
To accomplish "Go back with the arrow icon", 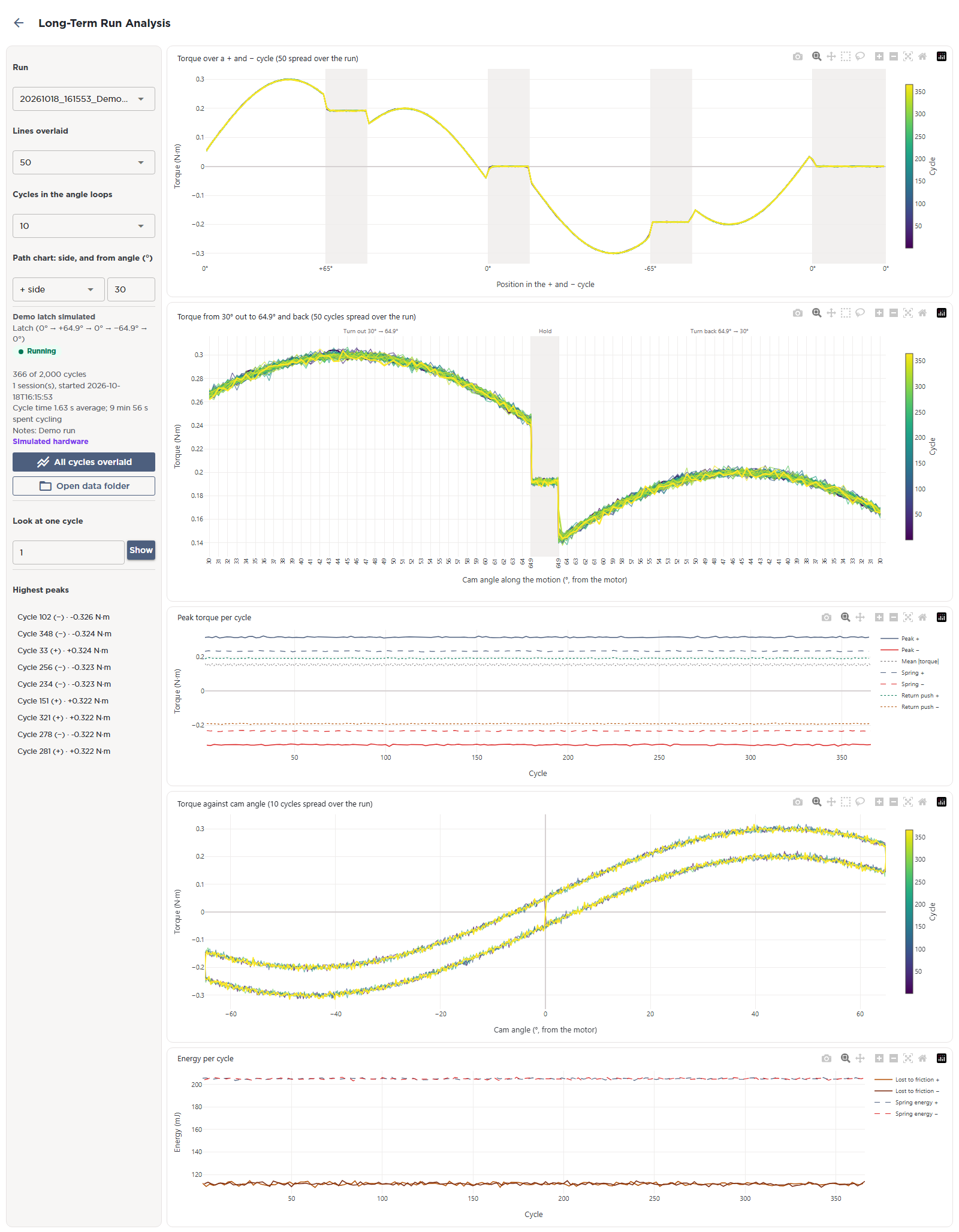I will point(19,23).
